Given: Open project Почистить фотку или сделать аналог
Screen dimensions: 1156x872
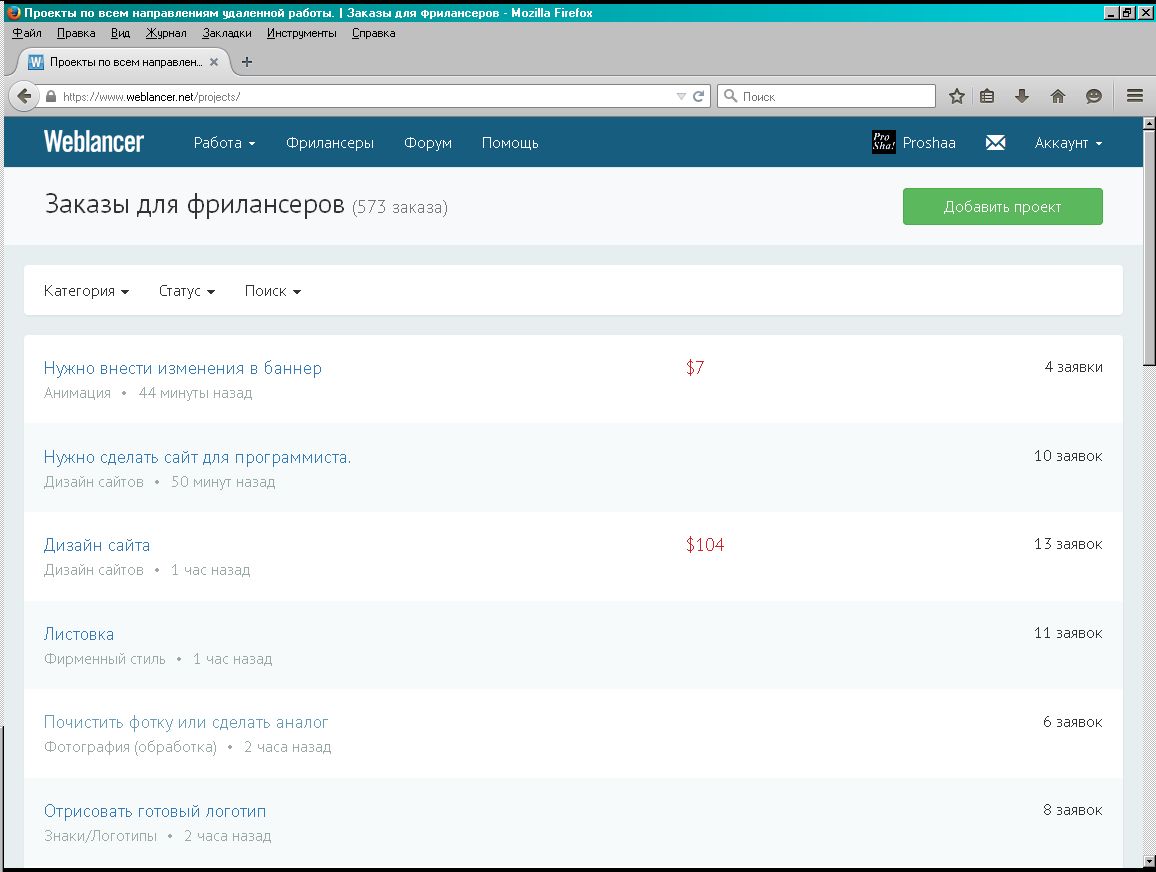Looking at the screenshot, I should pyautogui.click(x=186, y=722).
